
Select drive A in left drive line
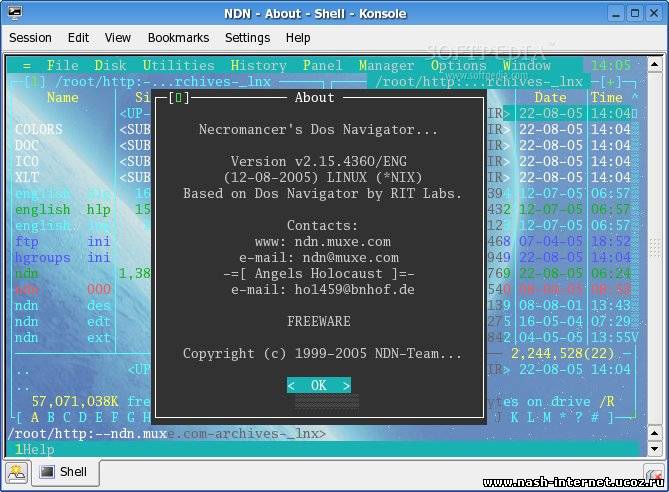(x=35, y=417)
